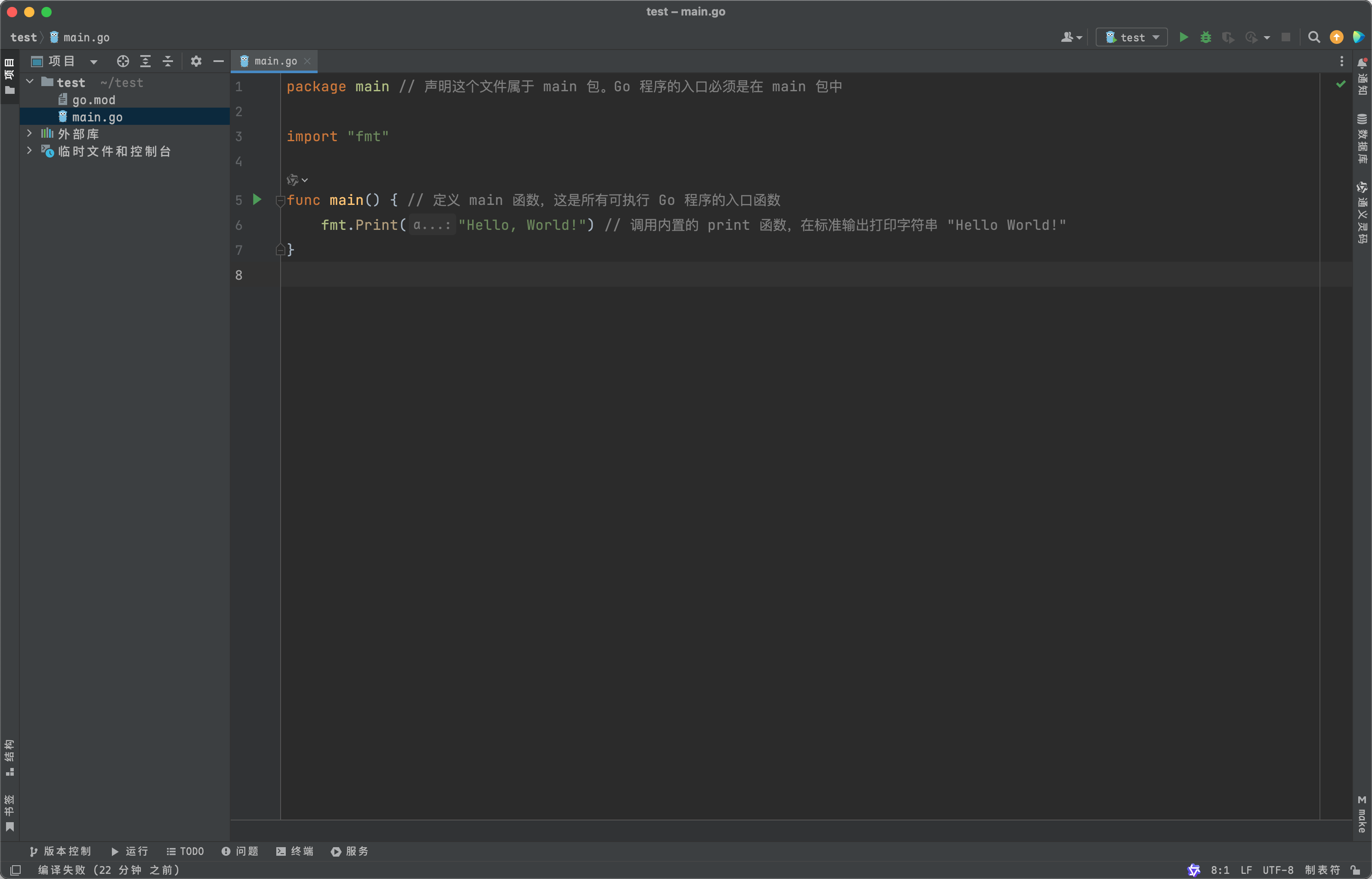This screenshot has width=1372, height=879.
Task: Run with coverage icon in the toolbar
Action: (x=1228, y=37)
